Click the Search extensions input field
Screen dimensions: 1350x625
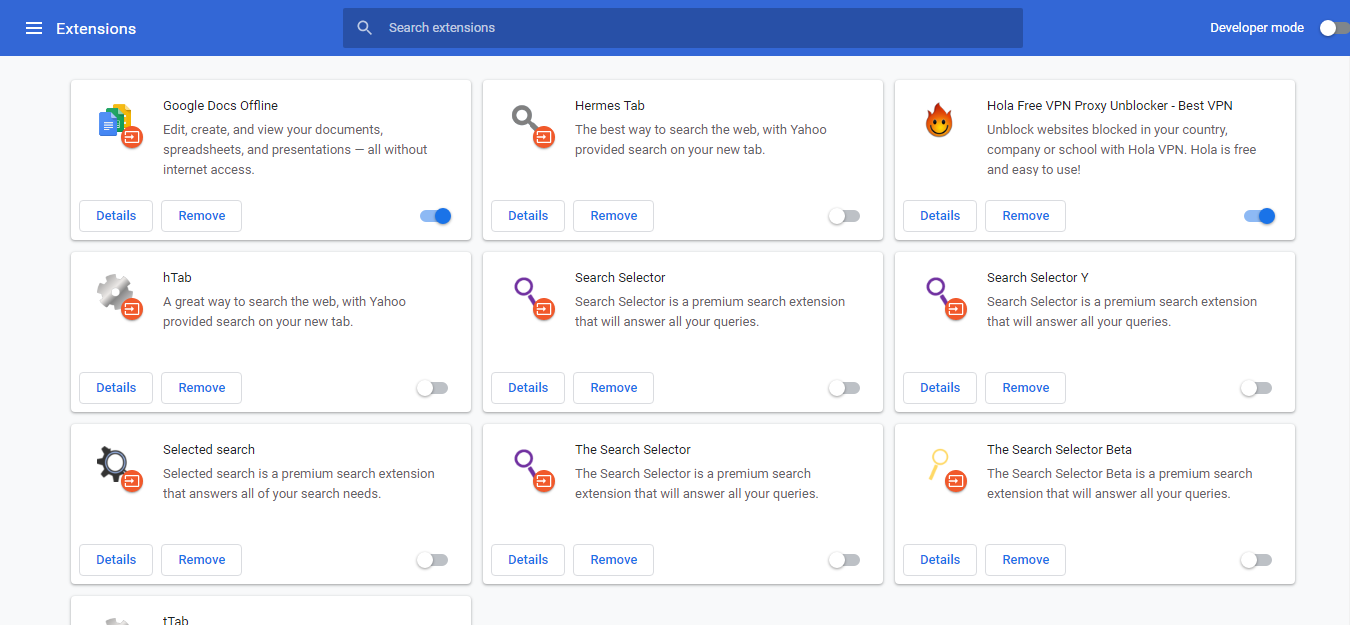(683, 27)
